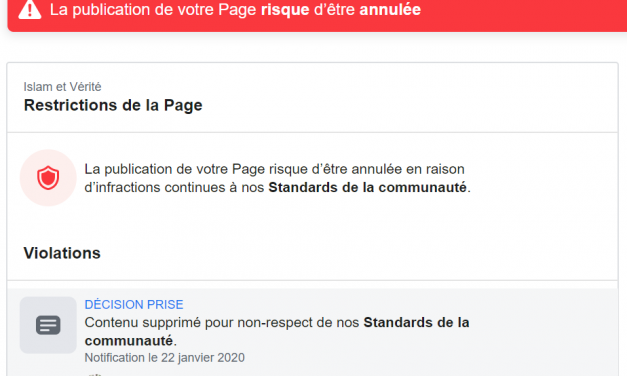Click the warning triangle icon in red banner

(x=30, y=9)
